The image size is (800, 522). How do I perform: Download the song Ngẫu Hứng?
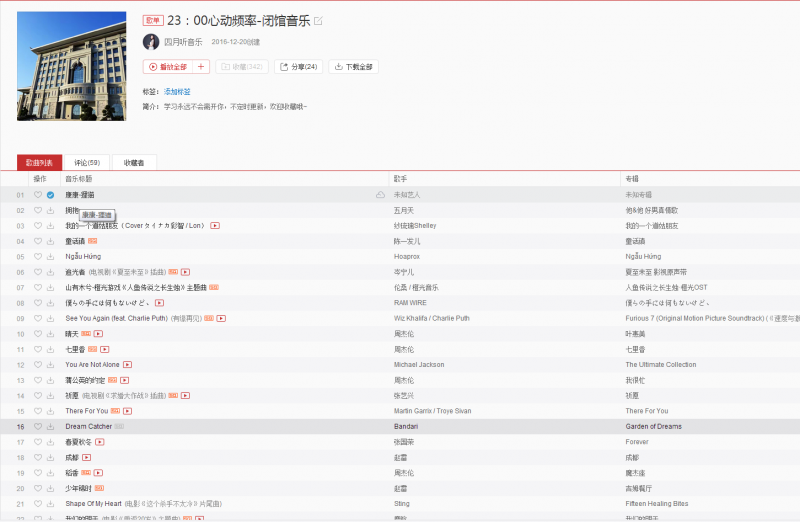[50, 256]
